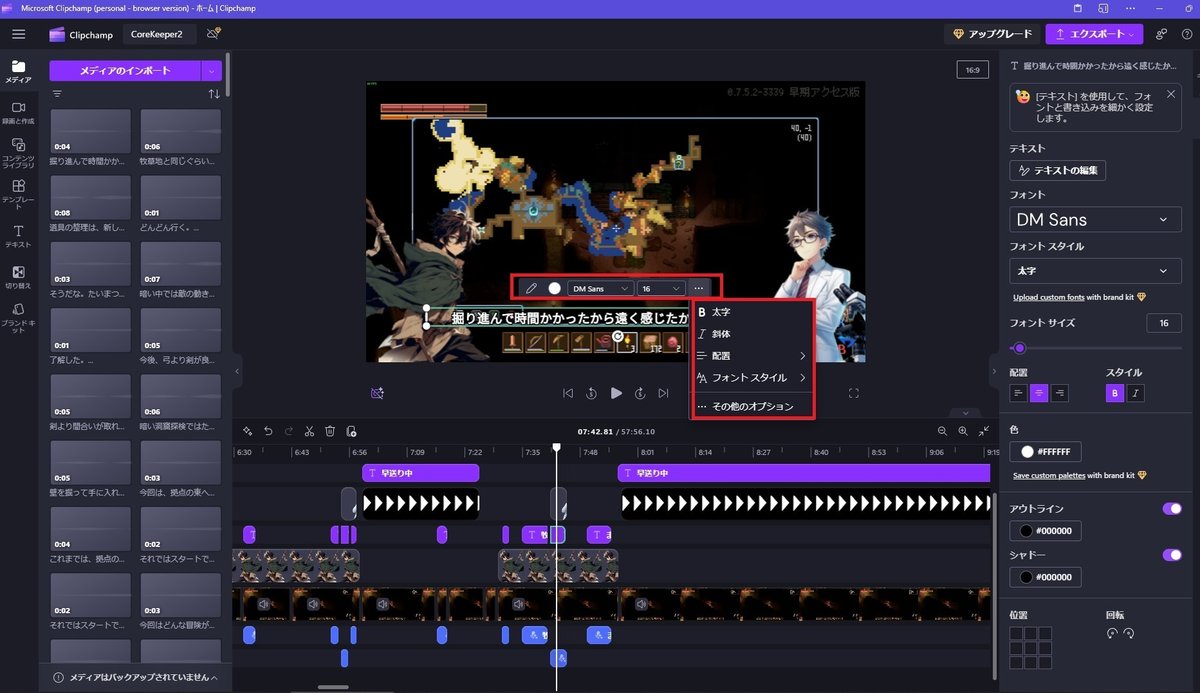The image size is (1200, 693).
Task: Click the play button under the preview
Action: click(616, 394)
